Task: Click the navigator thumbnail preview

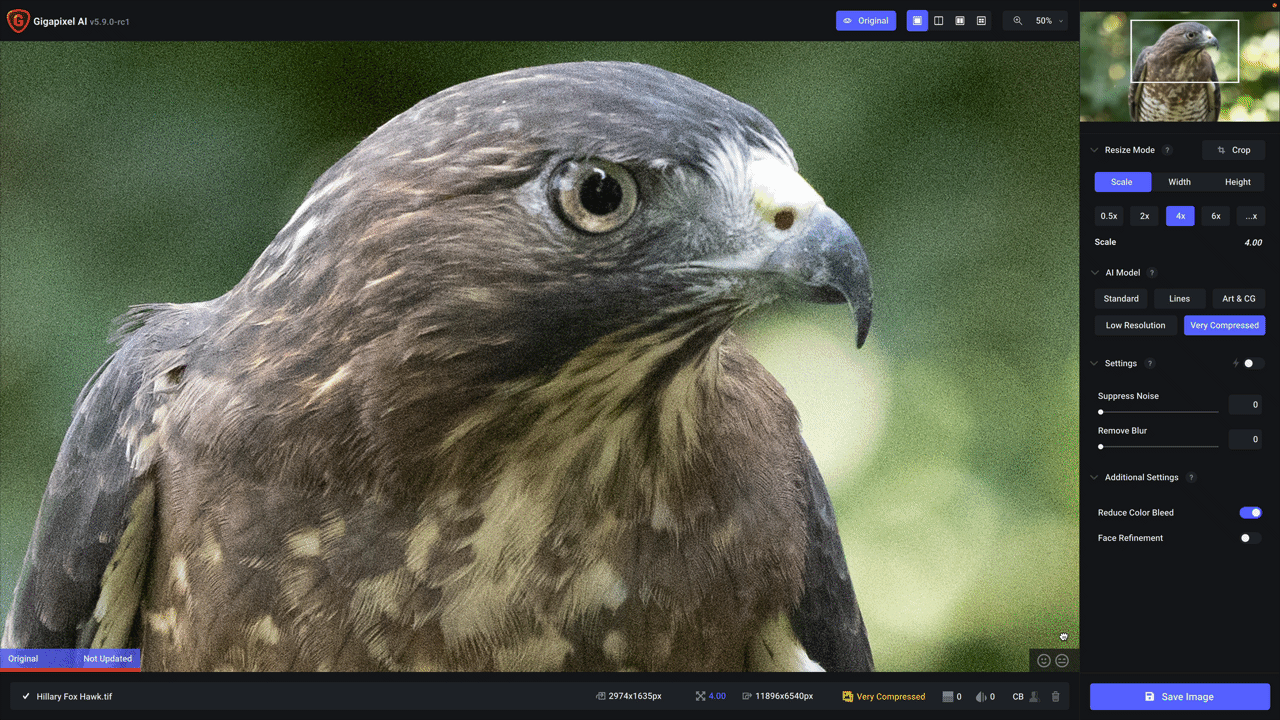Action: (1179, 67)
